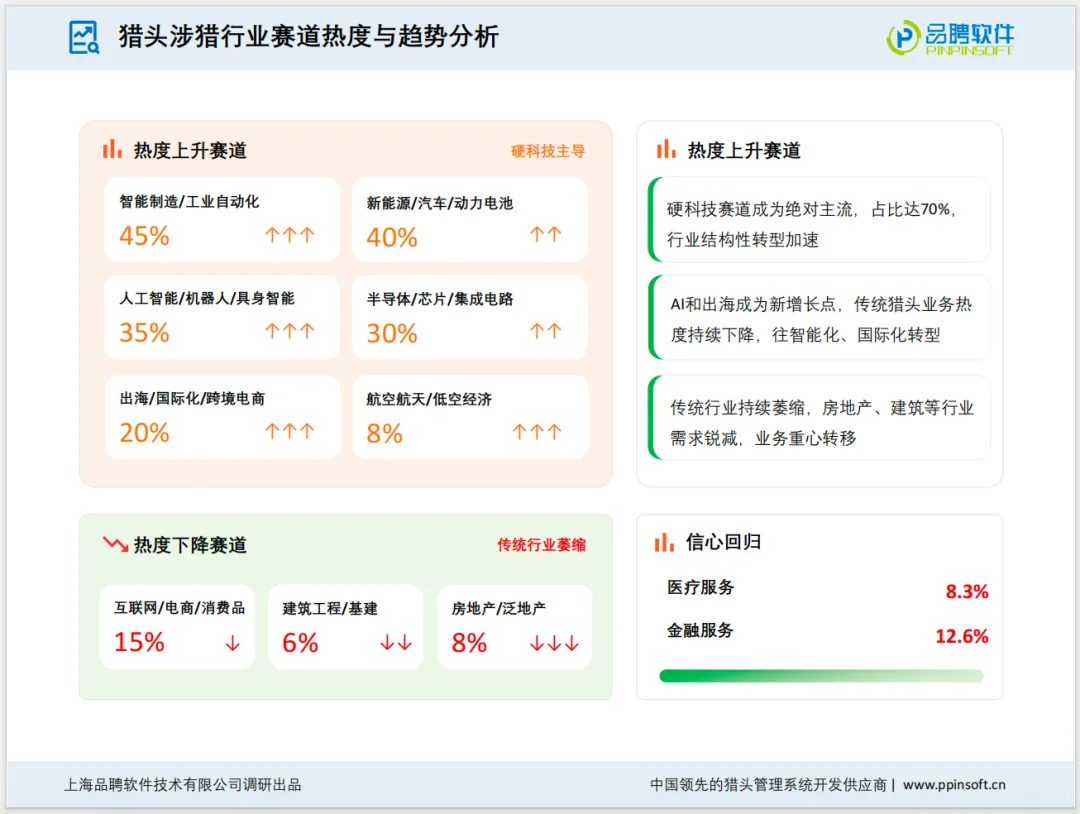Click the triple up arrows on 出海/国际化/跨境电商 card
Viewport: 1080px width, 814px height.
coord(290,431)
